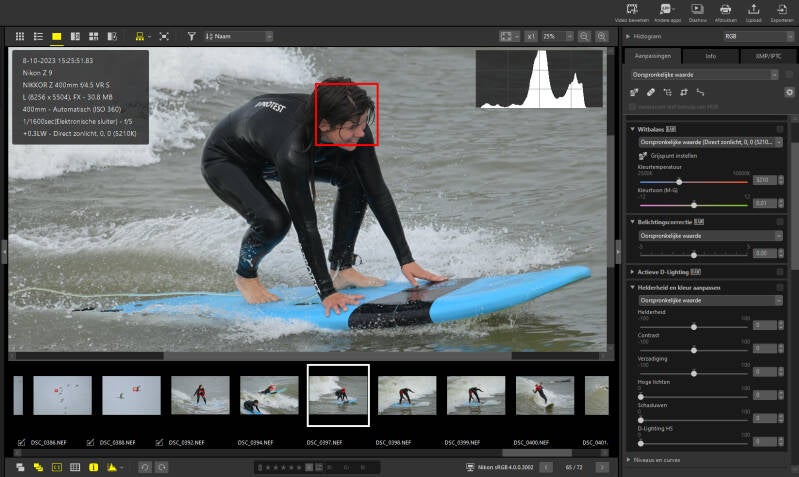Select the highlighted yellow image viewer mode
This screenshot has height=477, width=799.
[57, 36]
